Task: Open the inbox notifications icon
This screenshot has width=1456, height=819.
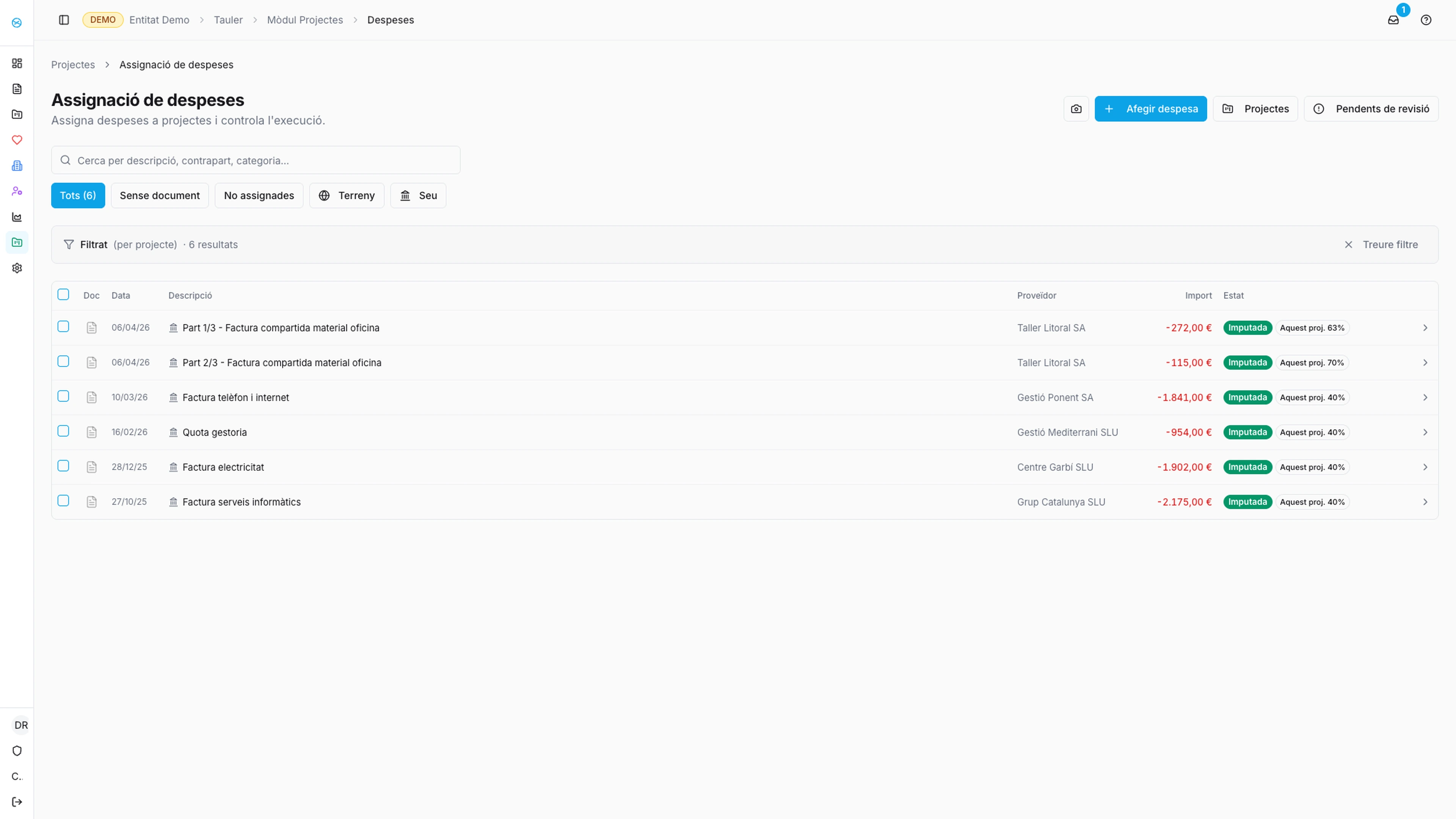Action: [1393, 20]
